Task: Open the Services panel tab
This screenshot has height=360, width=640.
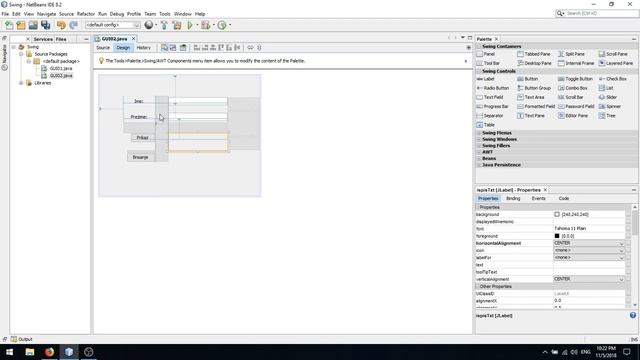Action: click(43, 39)
